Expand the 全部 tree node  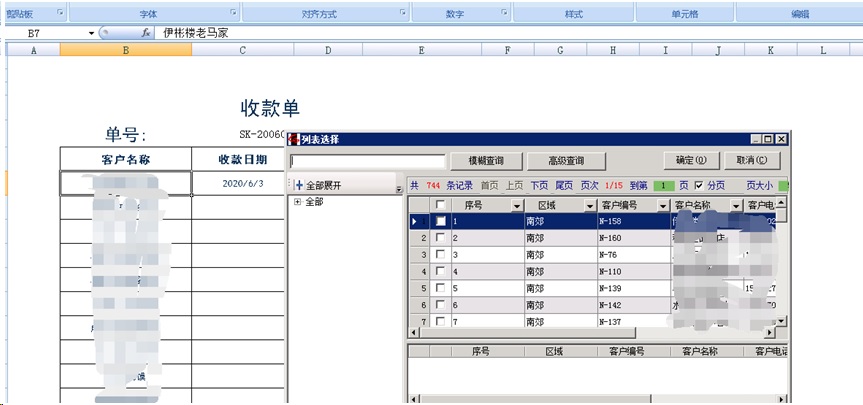(297, 202)
